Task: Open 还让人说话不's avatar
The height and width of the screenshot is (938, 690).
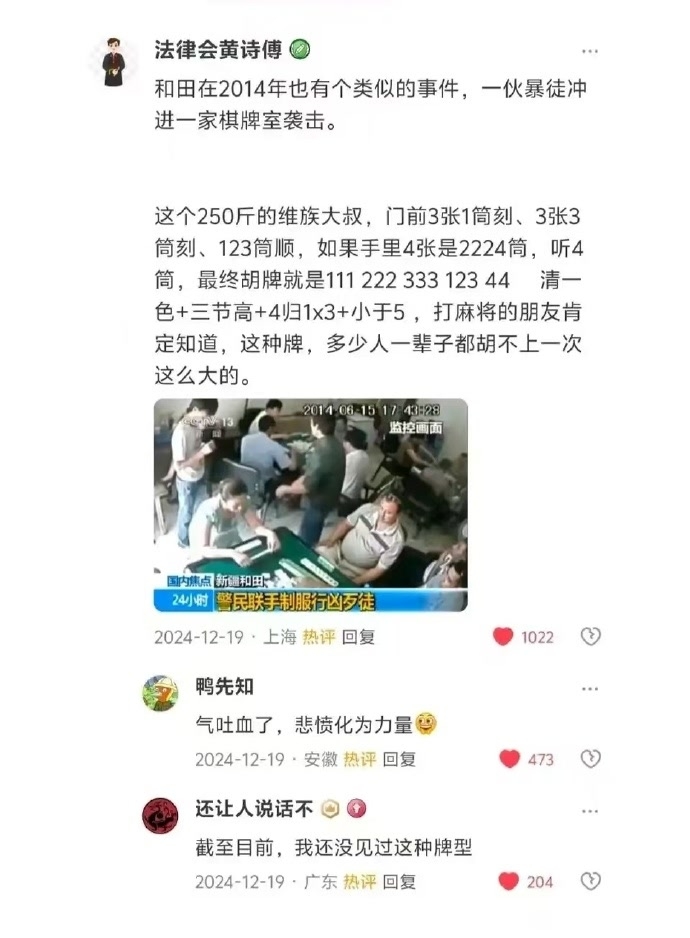Action: click(x=160, y=816)
